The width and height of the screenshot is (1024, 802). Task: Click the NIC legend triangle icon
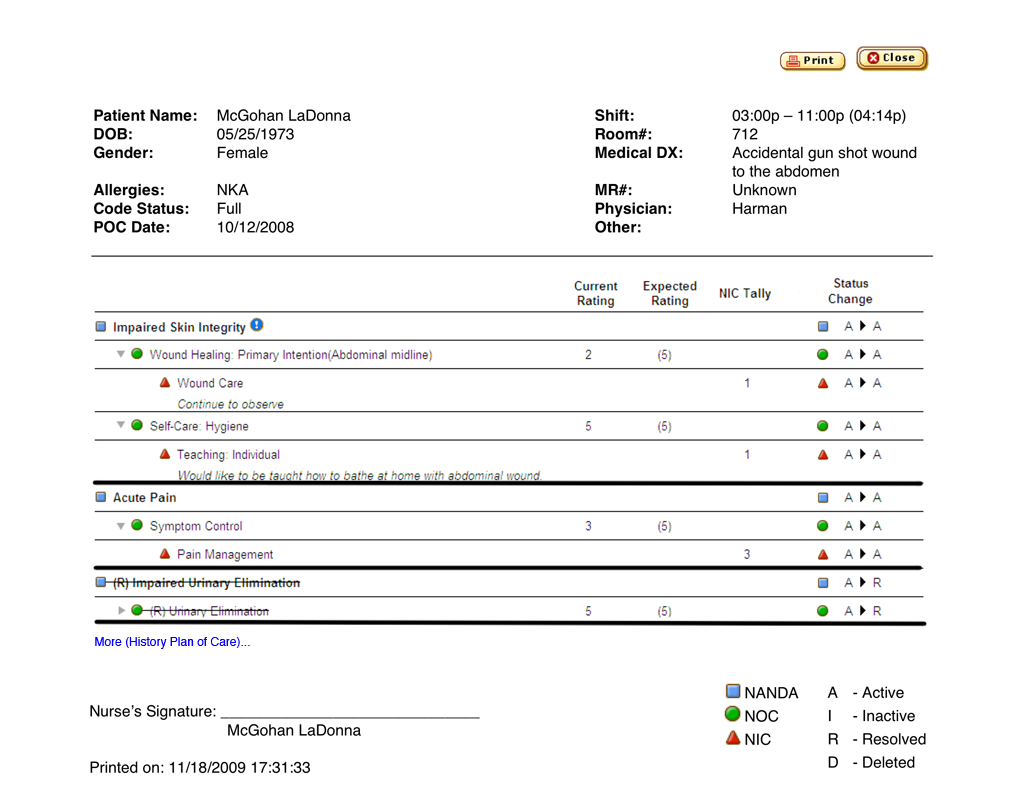click(x=733, y=737)
